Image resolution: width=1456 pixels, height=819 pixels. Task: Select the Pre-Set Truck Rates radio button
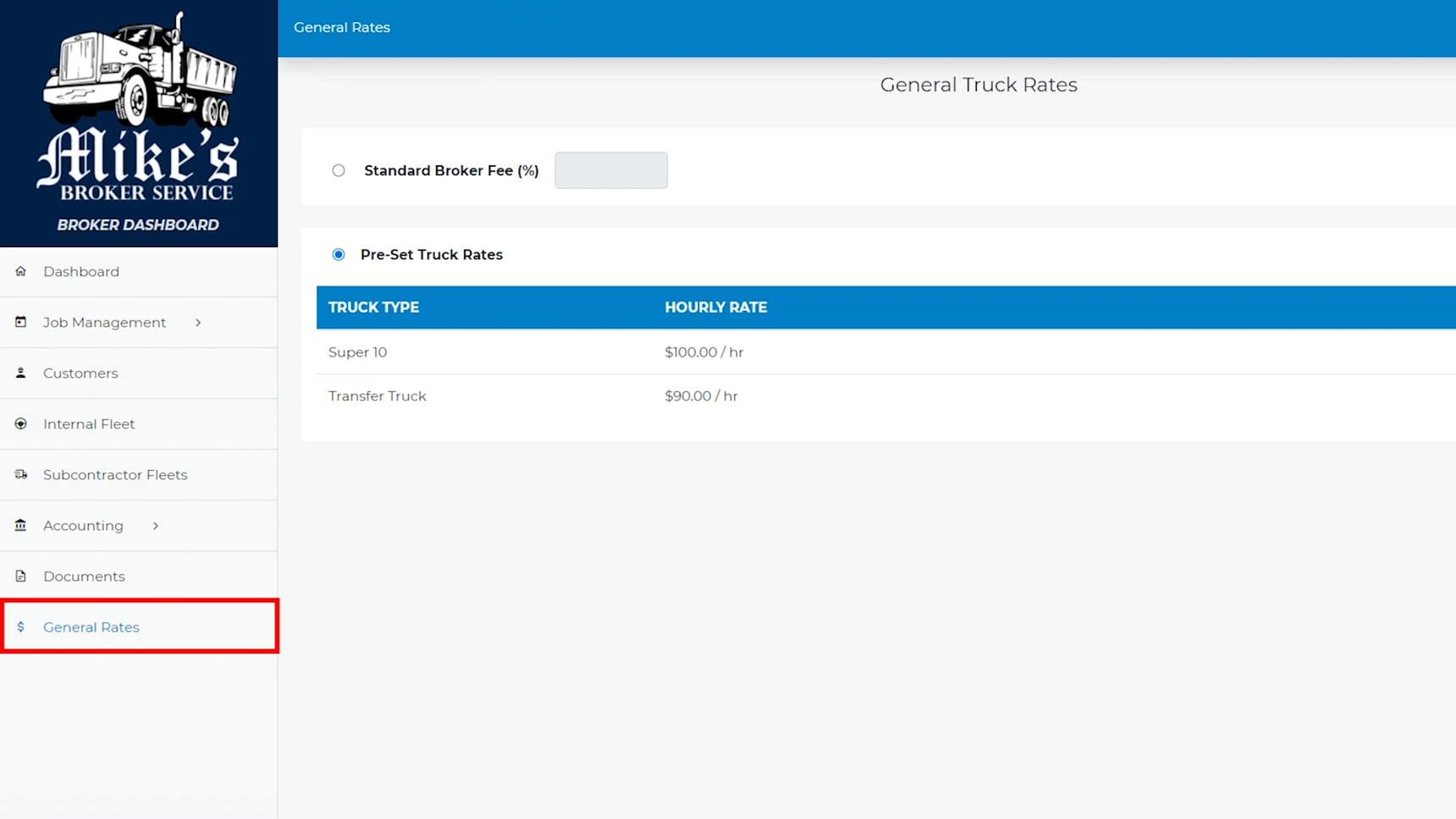click(x=339, y=254)
